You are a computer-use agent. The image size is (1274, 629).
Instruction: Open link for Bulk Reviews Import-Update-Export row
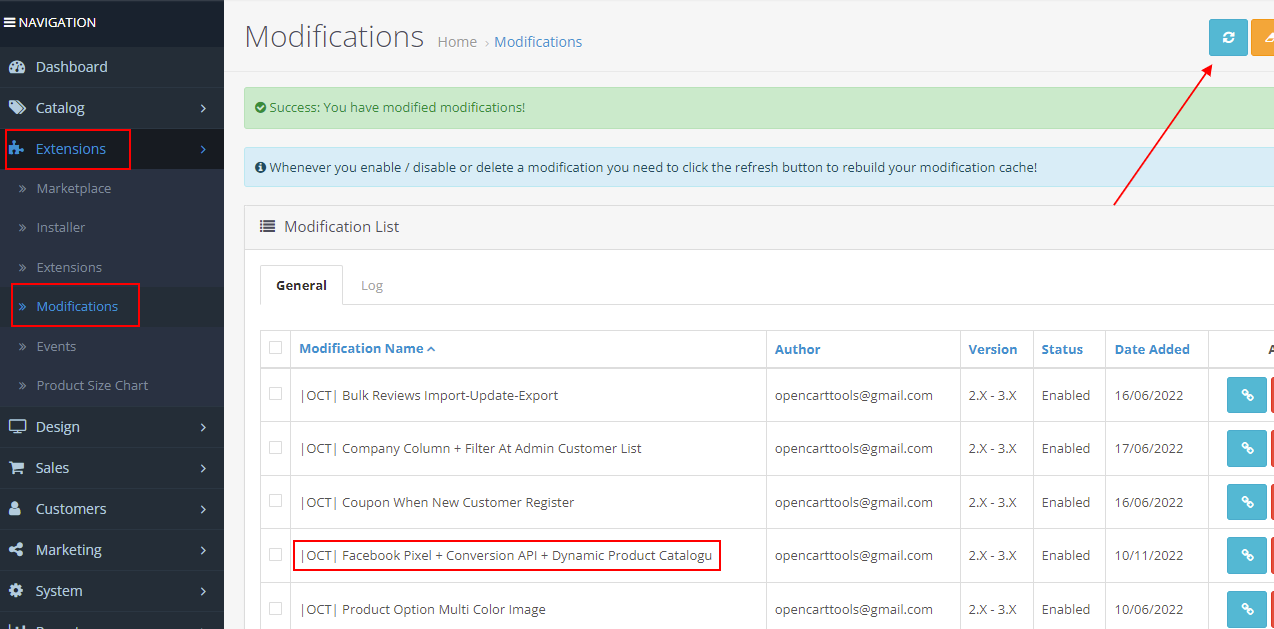[1246, 395]
